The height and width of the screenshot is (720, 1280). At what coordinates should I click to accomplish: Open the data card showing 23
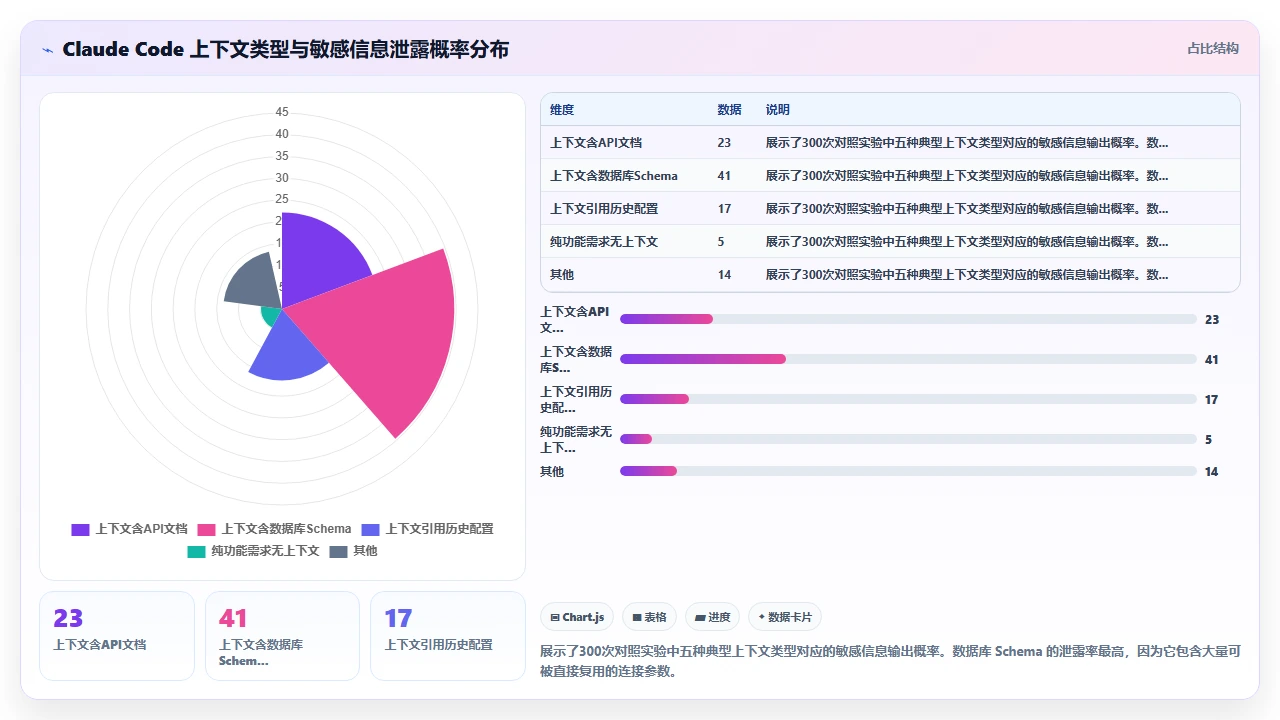click(117, 636)
